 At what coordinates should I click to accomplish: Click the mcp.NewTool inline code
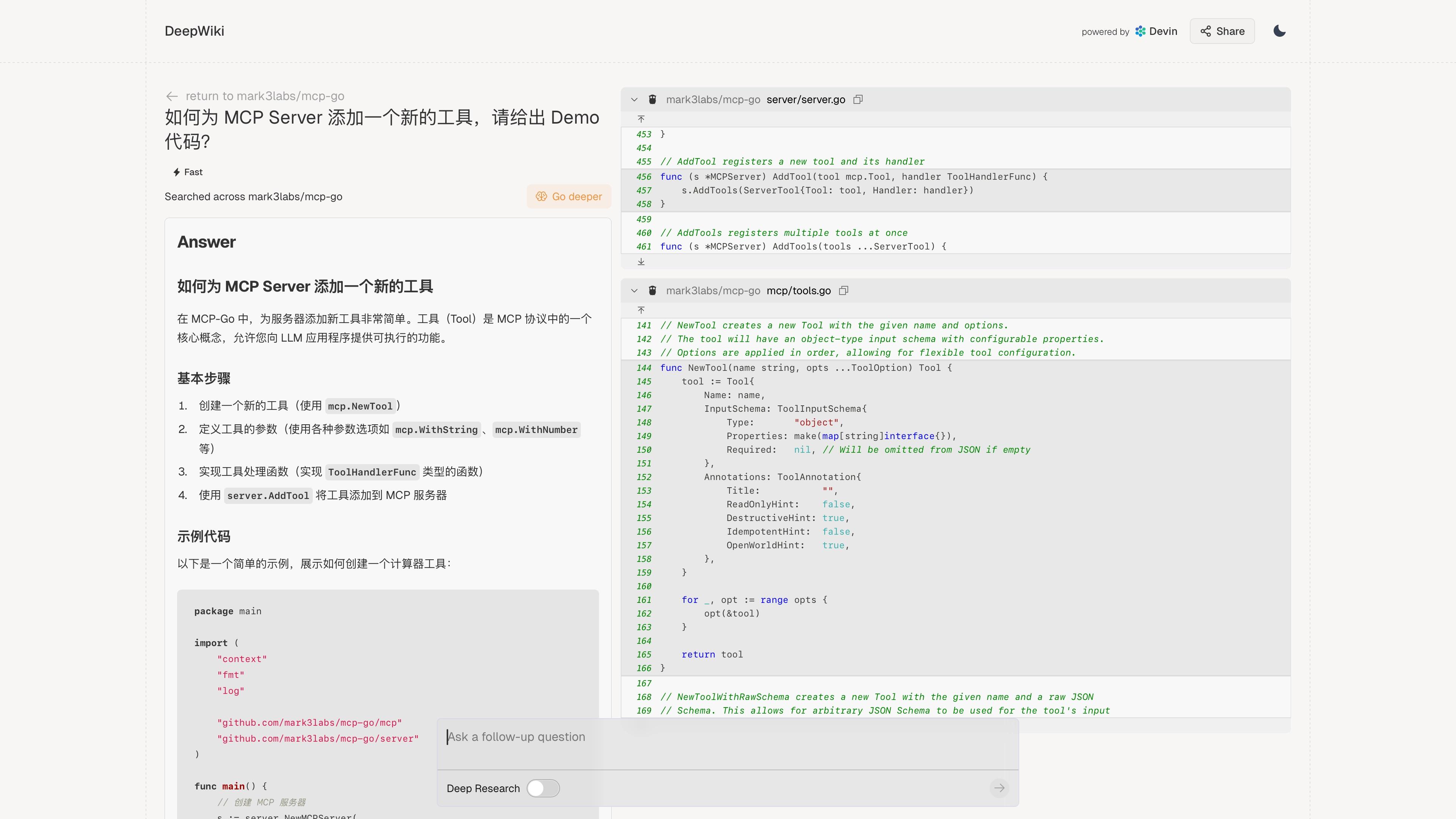(360, 406)
